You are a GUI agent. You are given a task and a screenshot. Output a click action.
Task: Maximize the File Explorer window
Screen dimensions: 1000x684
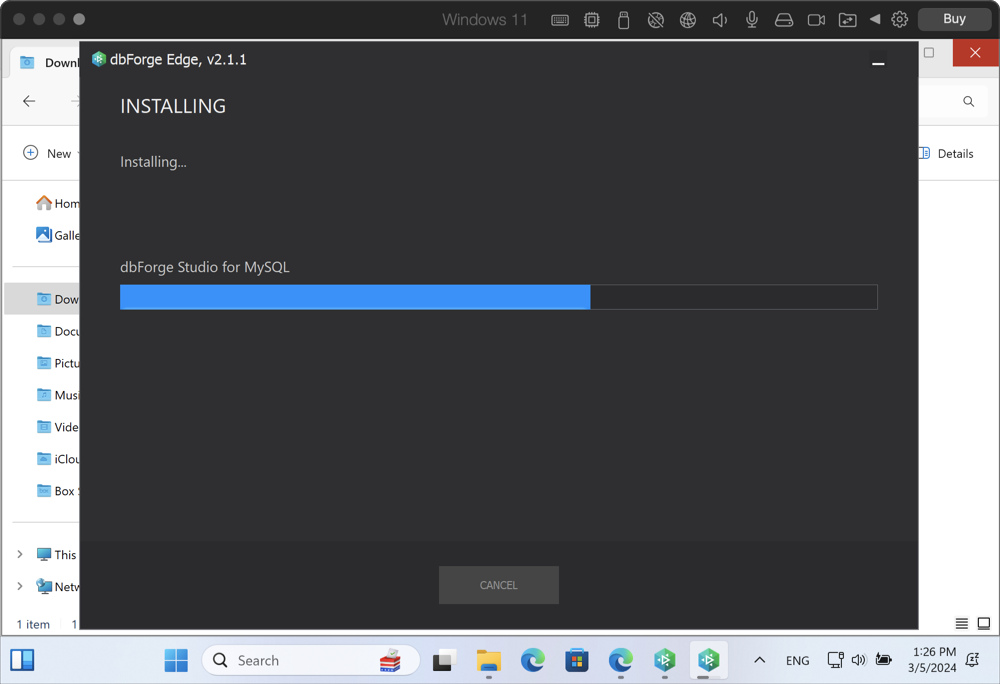tap(929, 52)
